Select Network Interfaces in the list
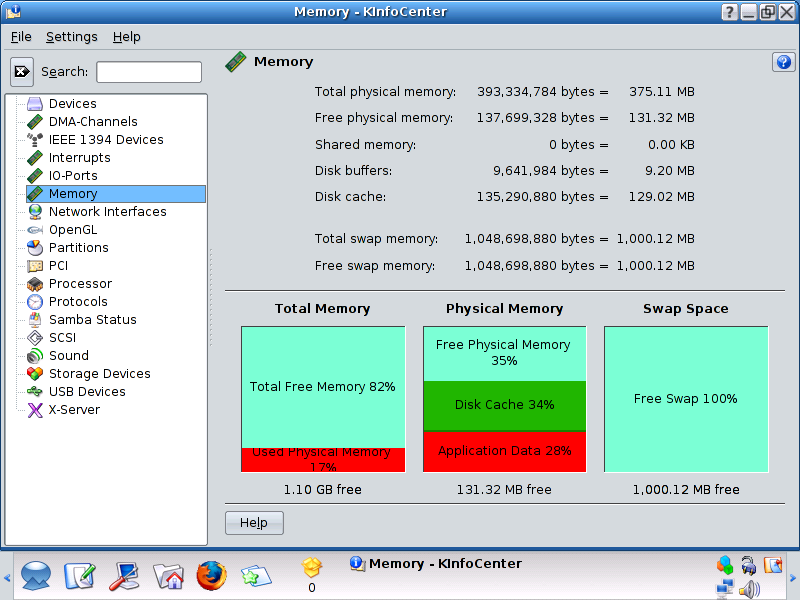Image resolution: width=800 pixels, height=600 pixels. [108, 212]
